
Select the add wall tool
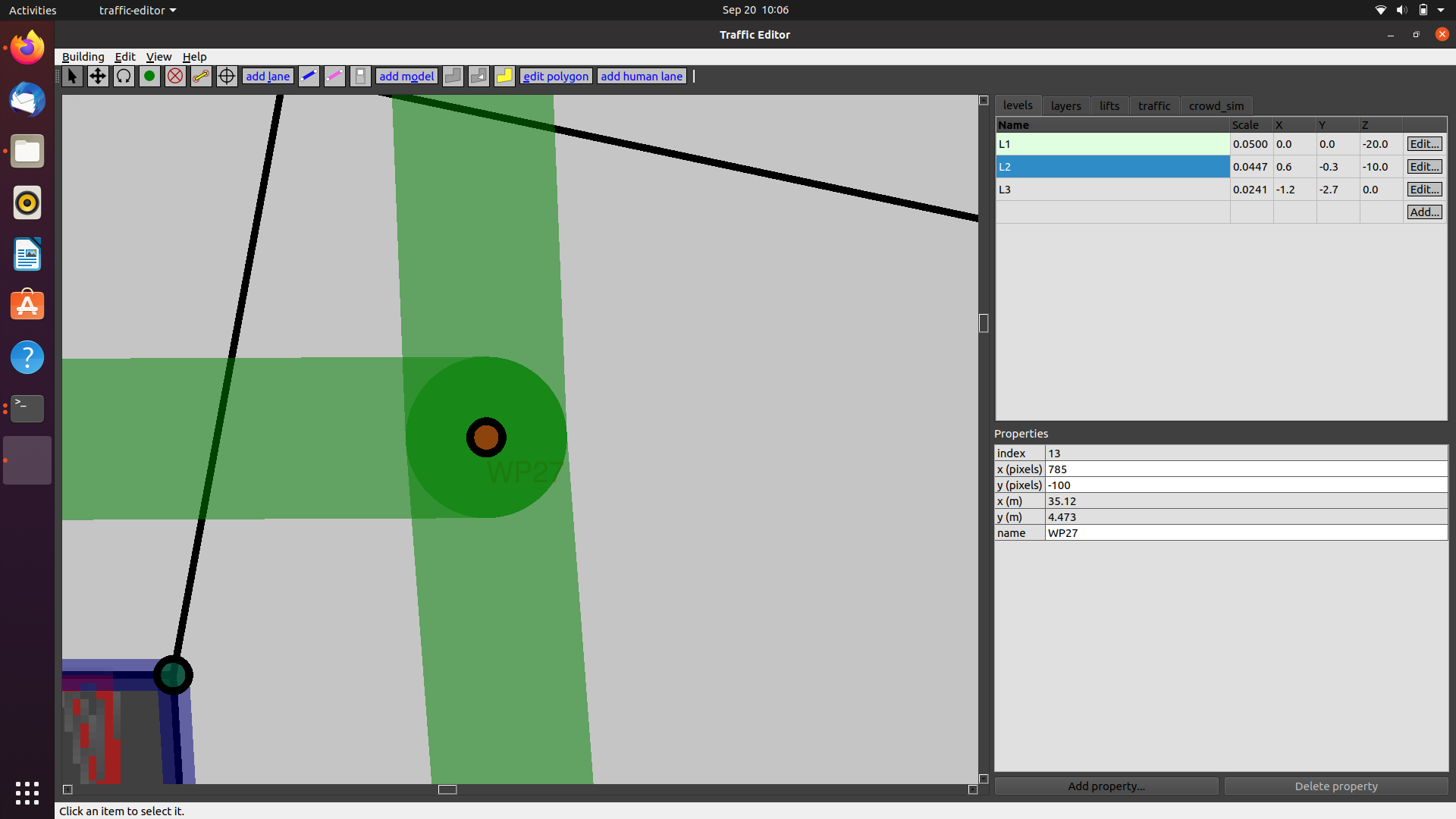point(309,76)
